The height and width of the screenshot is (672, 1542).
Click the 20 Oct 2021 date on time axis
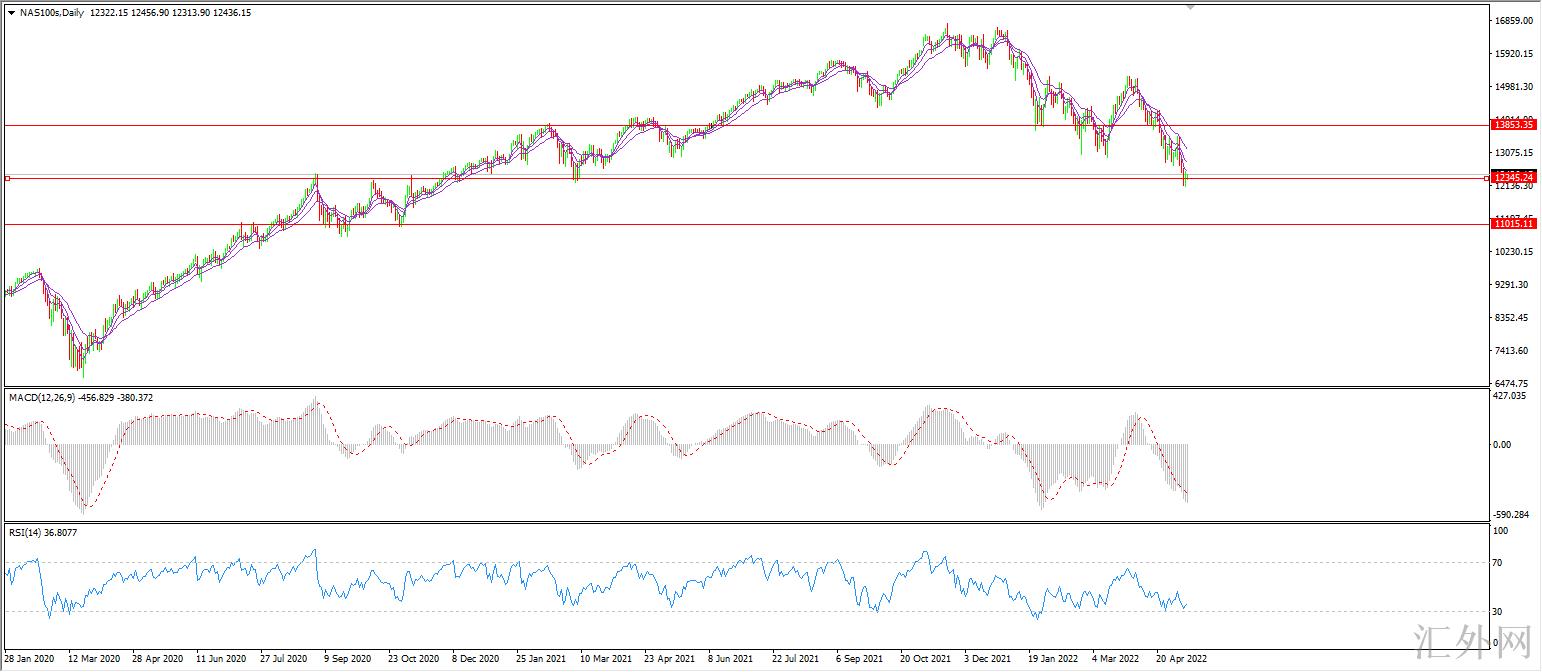click(925, 659)
